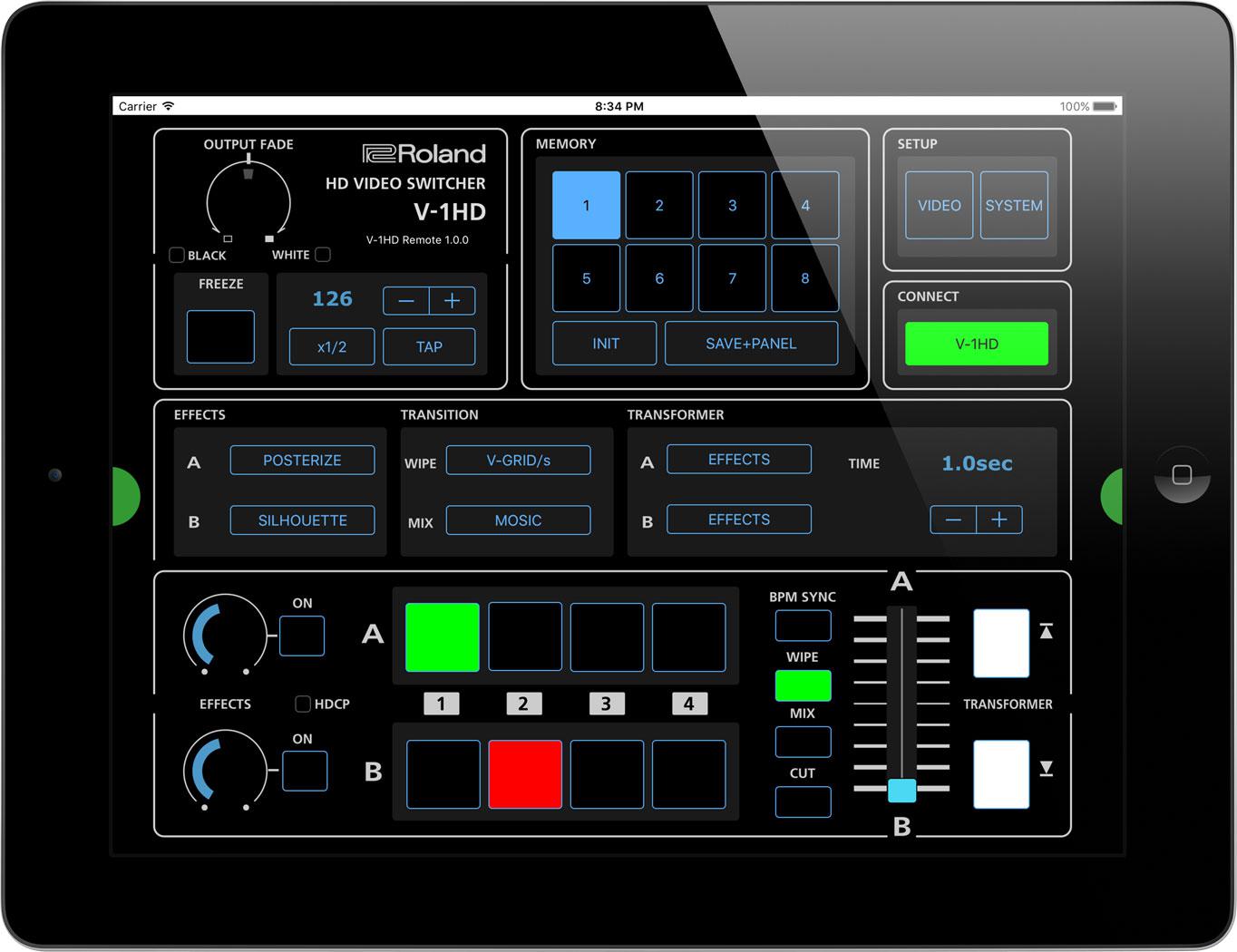Open the VIDEO setup menu
The height and width of the screenshot is (952, 1237).
940,206
